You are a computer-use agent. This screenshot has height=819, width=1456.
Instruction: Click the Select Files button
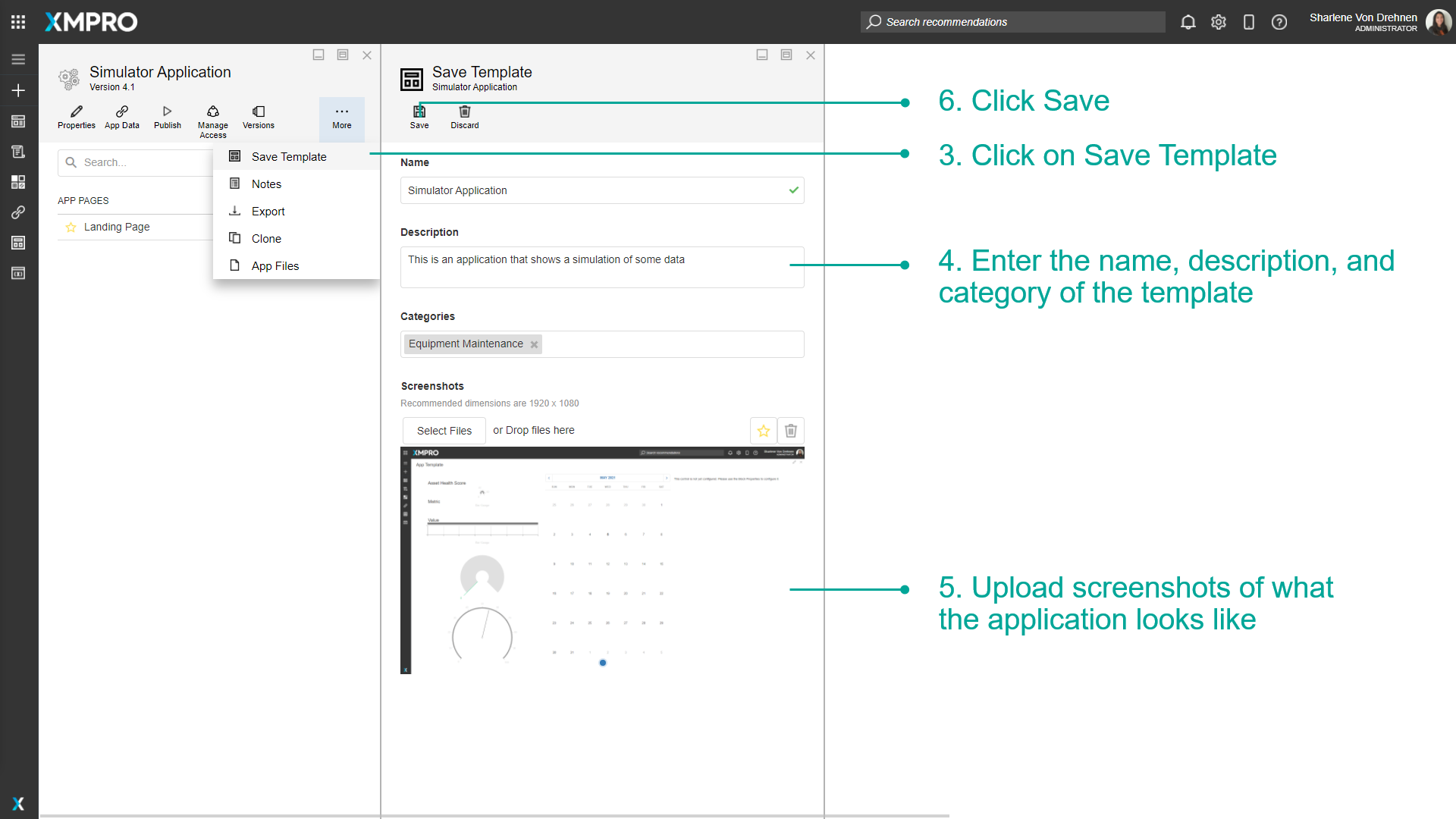pos(444,430)
